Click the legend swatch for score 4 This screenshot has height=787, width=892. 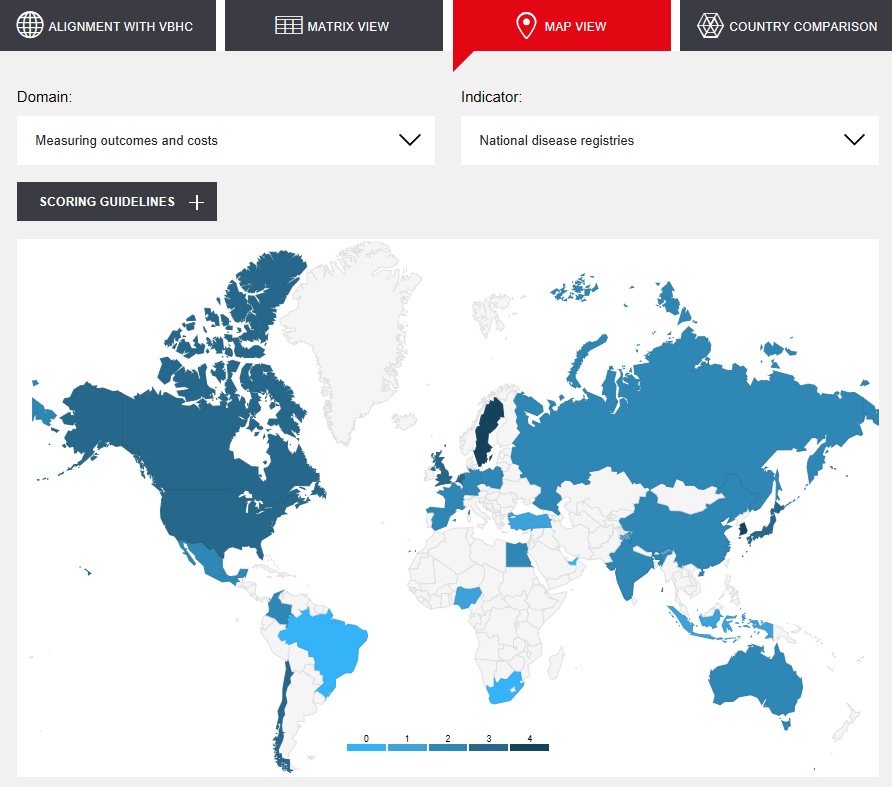click(x=530, y=747)
